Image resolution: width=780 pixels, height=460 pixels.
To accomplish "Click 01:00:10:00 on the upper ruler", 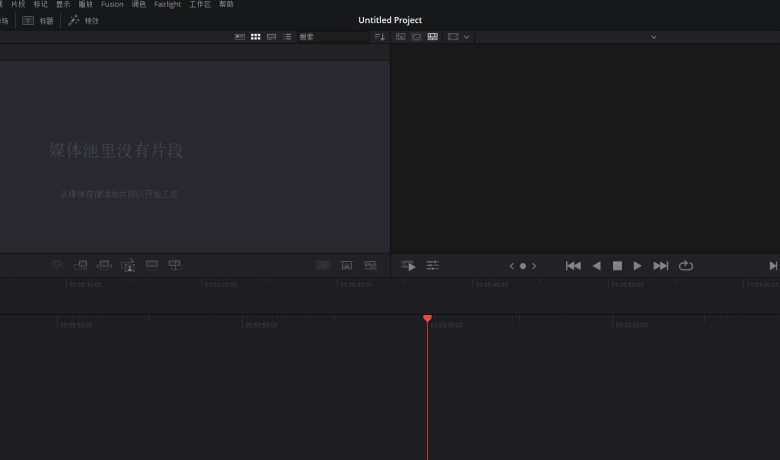I will pyautogui.click(x=86, y=285).
